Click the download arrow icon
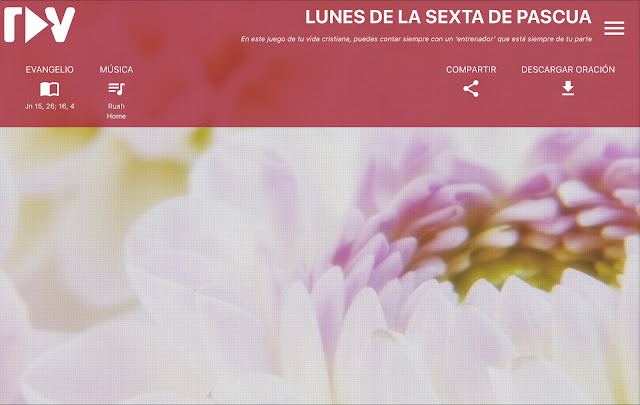640x405 pixels. coord(568,88)
